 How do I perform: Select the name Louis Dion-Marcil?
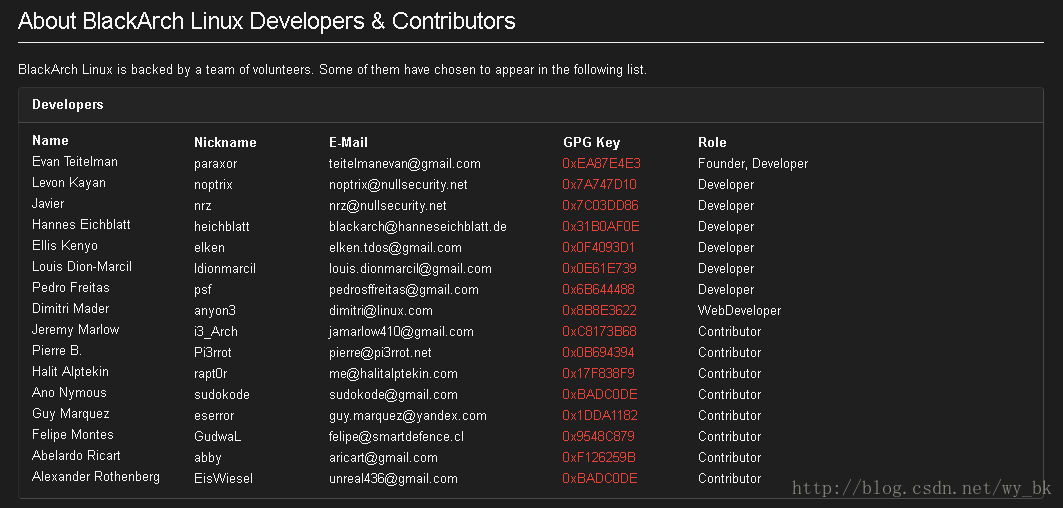[x=81, y=267]
